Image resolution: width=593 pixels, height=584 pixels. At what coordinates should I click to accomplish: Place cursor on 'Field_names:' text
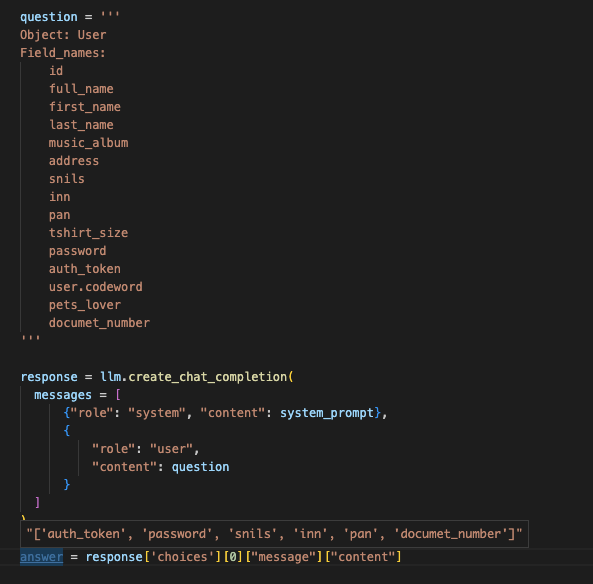[63, 53]
